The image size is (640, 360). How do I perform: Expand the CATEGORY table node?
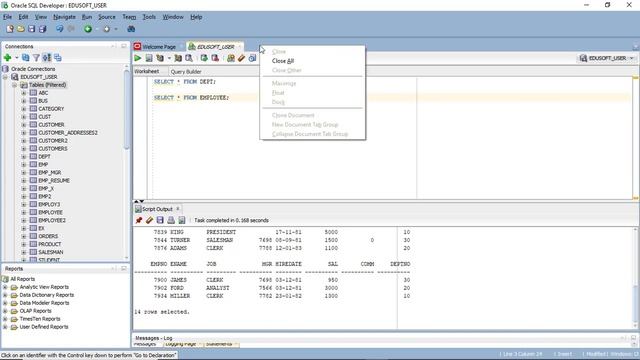click(x=24, y=109)
